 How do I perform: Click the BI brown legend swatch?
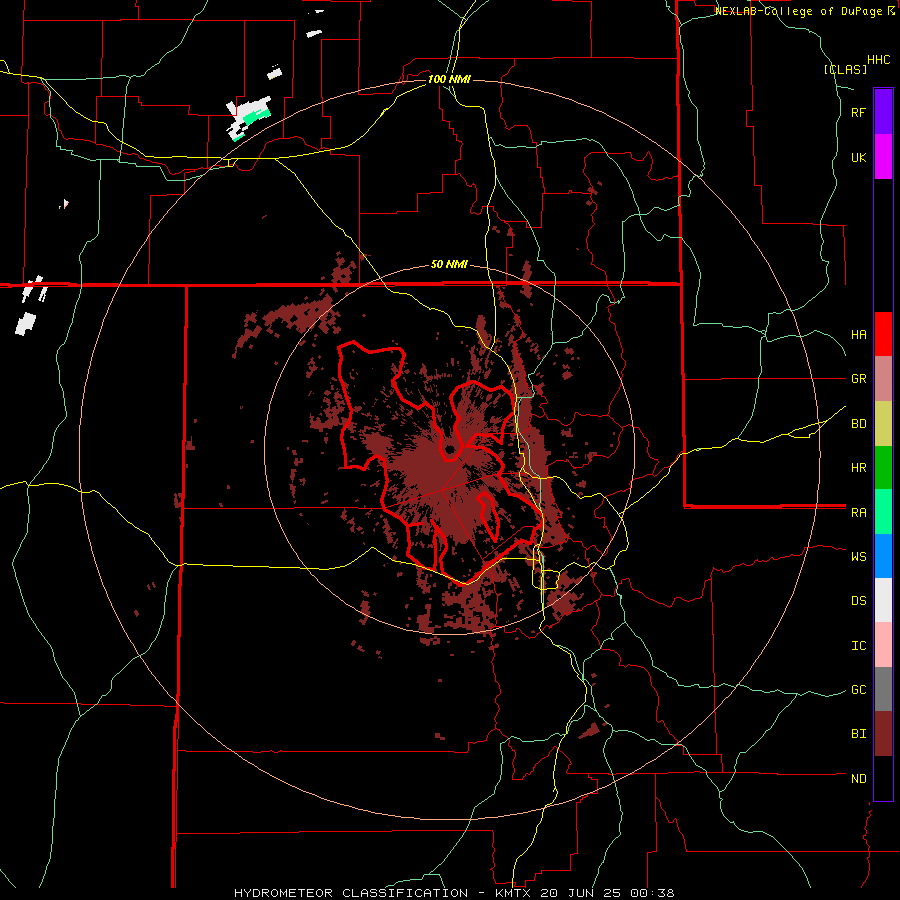tap(883, 734)
